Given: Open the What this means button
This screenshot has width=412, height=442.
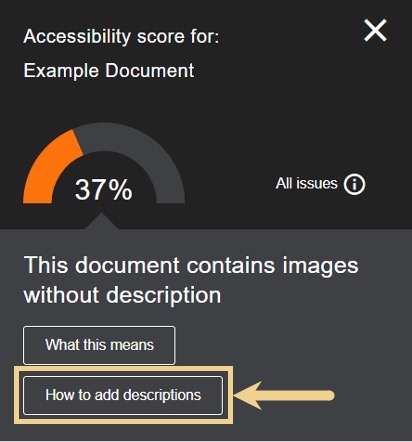Looking at the screenshot, I should click(x=99, y=345).
